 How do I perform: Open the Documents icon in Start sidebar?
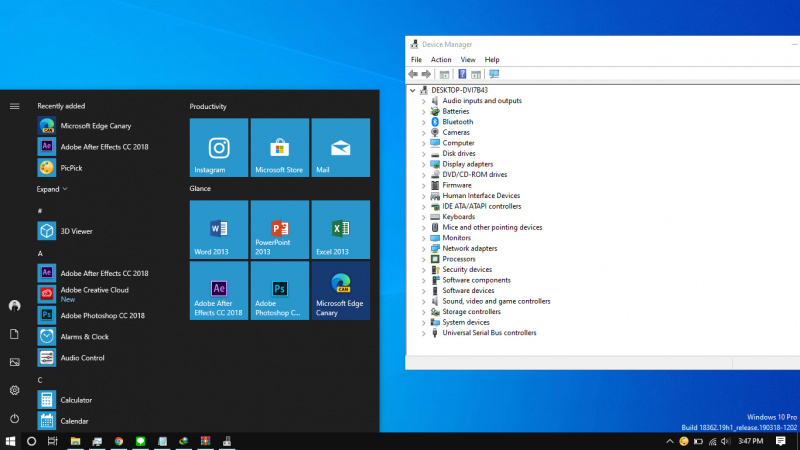(x=14, y=334)
